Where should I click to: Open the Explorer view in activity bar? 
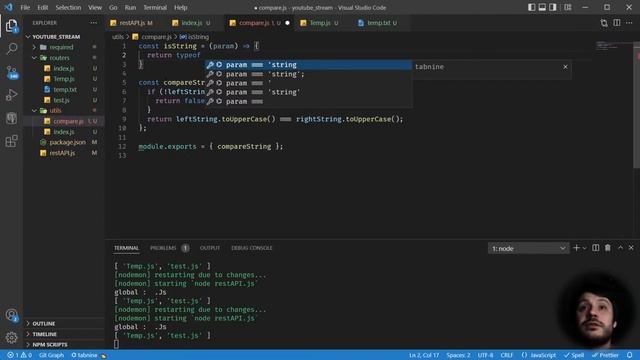(11, 26)
